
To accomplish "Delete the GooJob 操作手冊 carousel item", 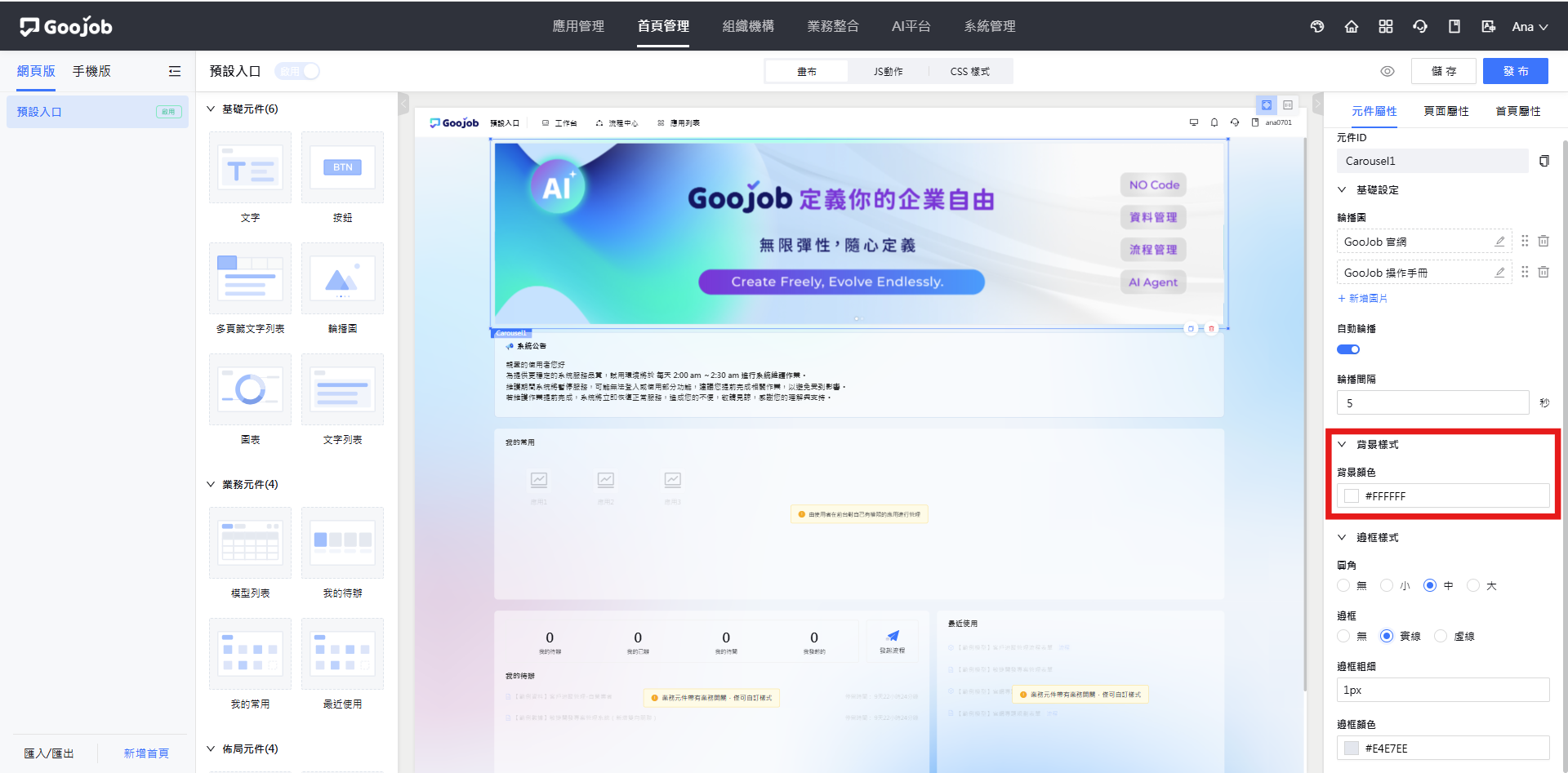I will coord(1543,272).
